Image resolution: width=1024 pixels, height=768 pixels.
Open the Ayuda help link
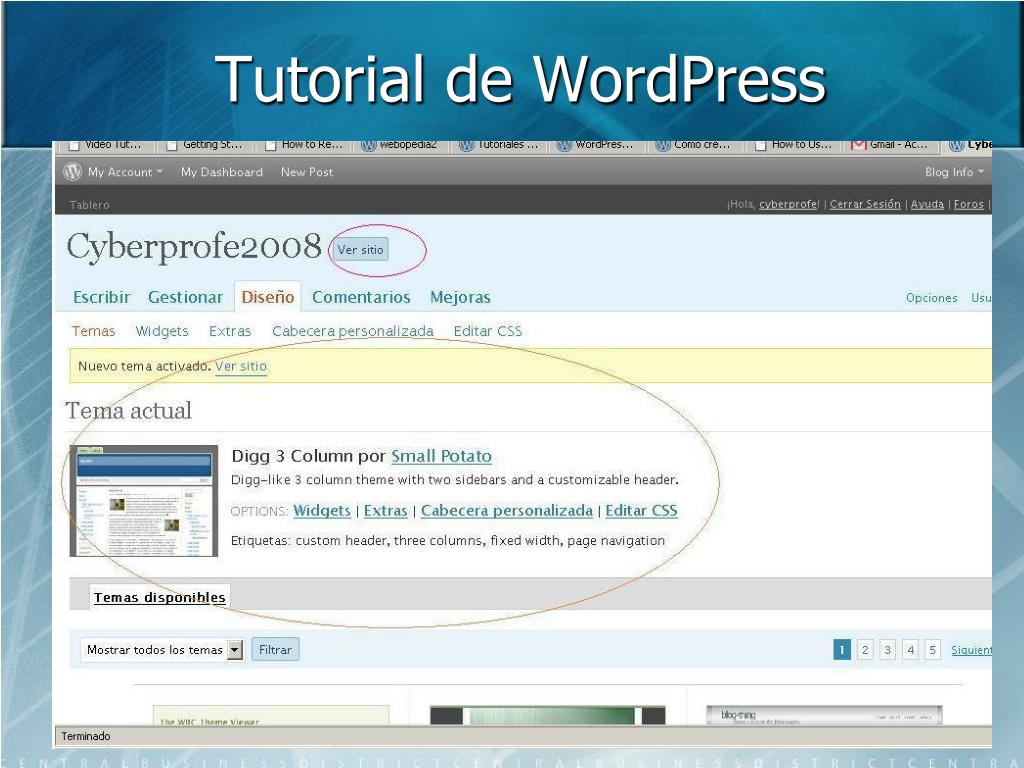click(927, 204)
